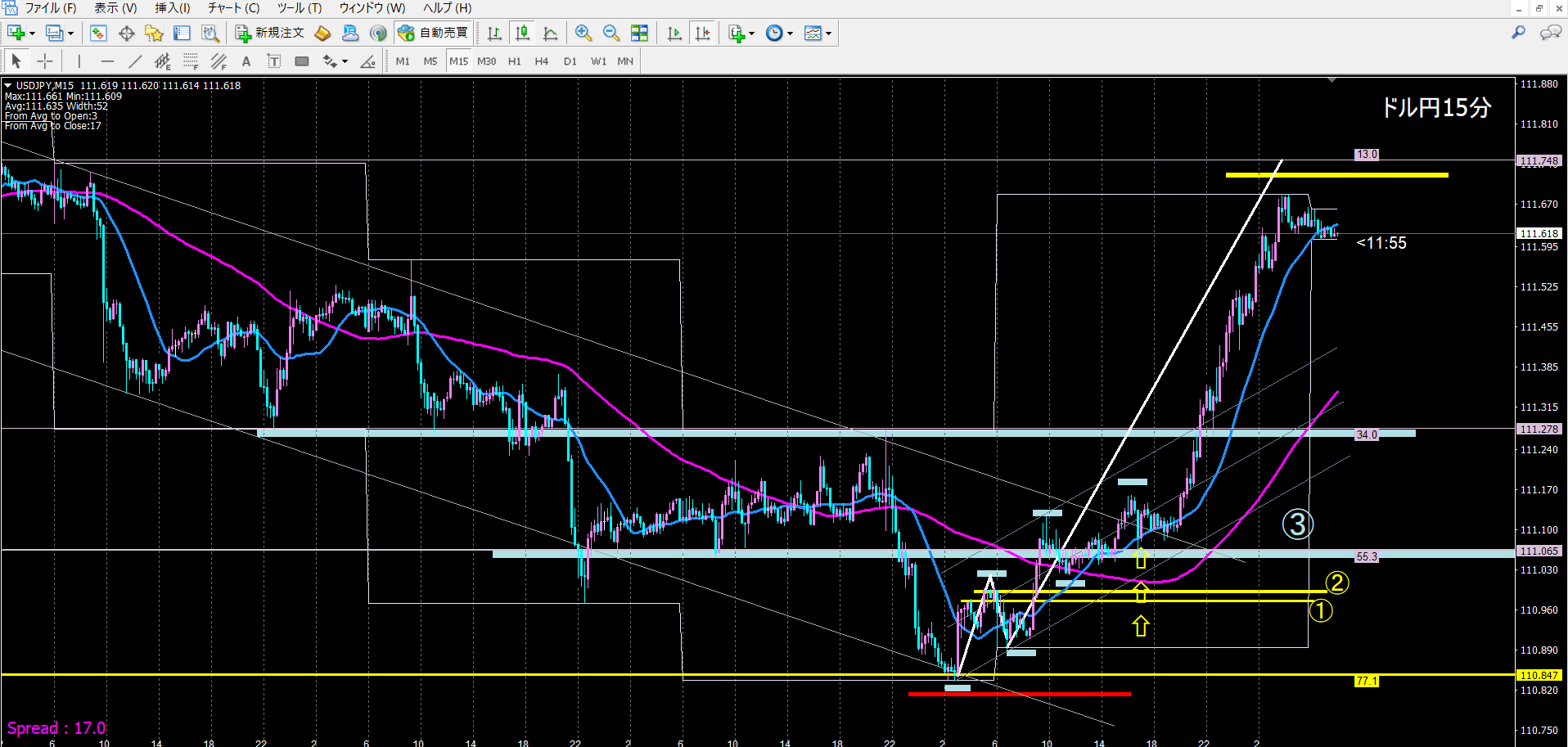1568x747 pixels.
Task: Open the 表示 (V) menu
Action: [115, 8]
